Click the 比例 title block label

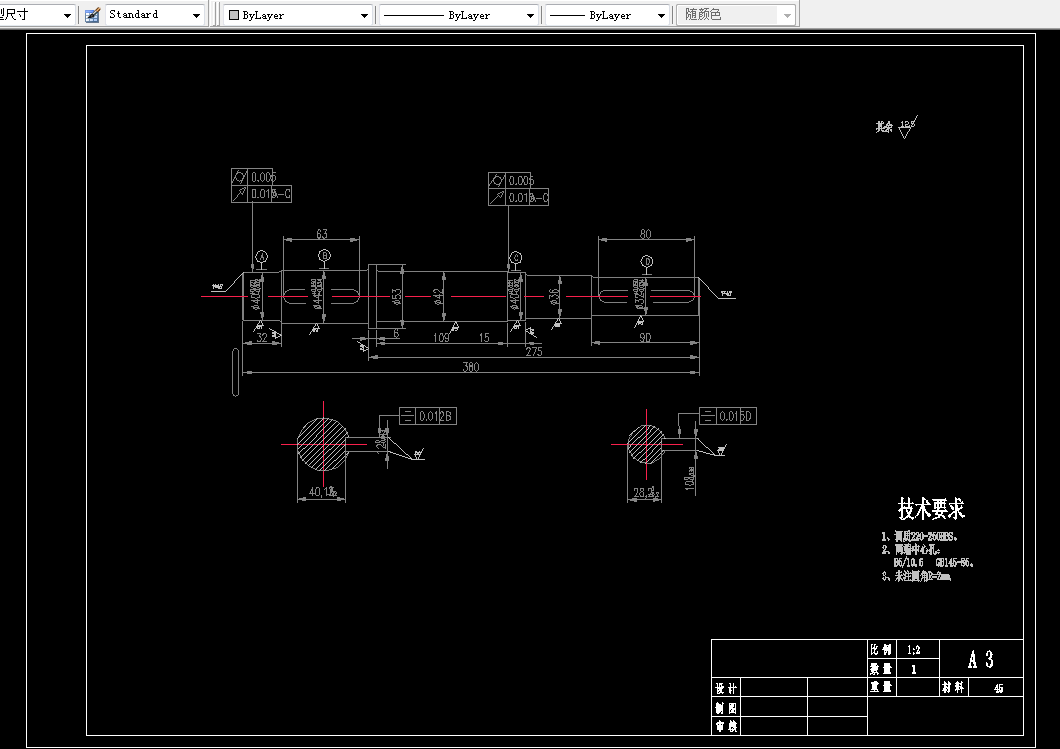(x=881, y=650)
